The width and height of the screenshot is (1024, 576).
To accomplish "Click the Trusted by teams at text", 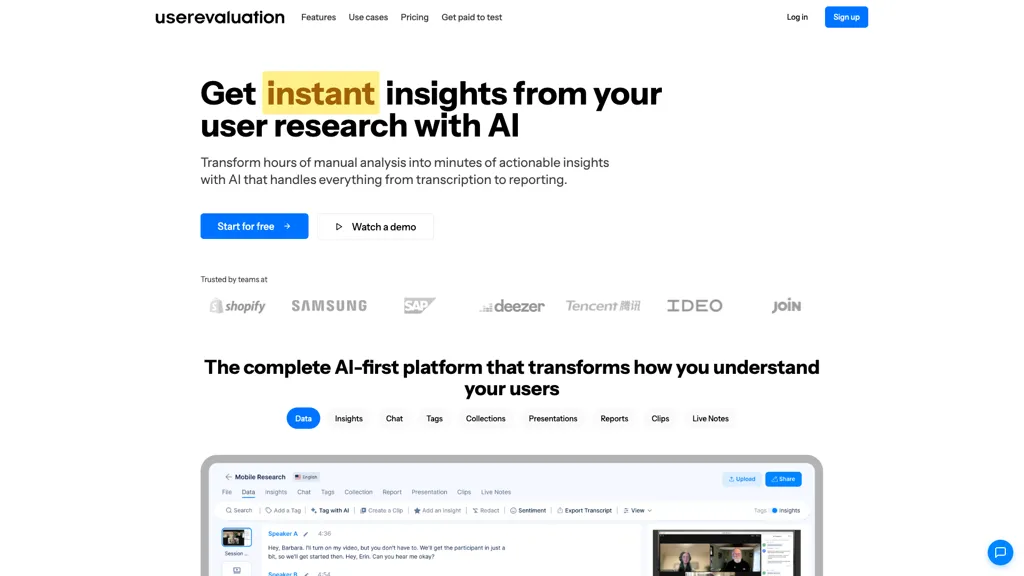I will [x=234, y=280].
